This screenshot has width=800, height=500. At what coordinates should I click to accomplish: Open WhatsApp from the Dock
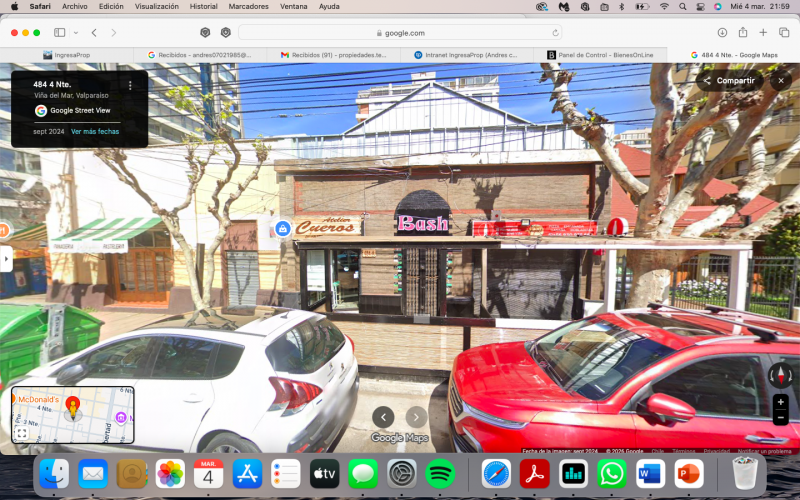611,473
